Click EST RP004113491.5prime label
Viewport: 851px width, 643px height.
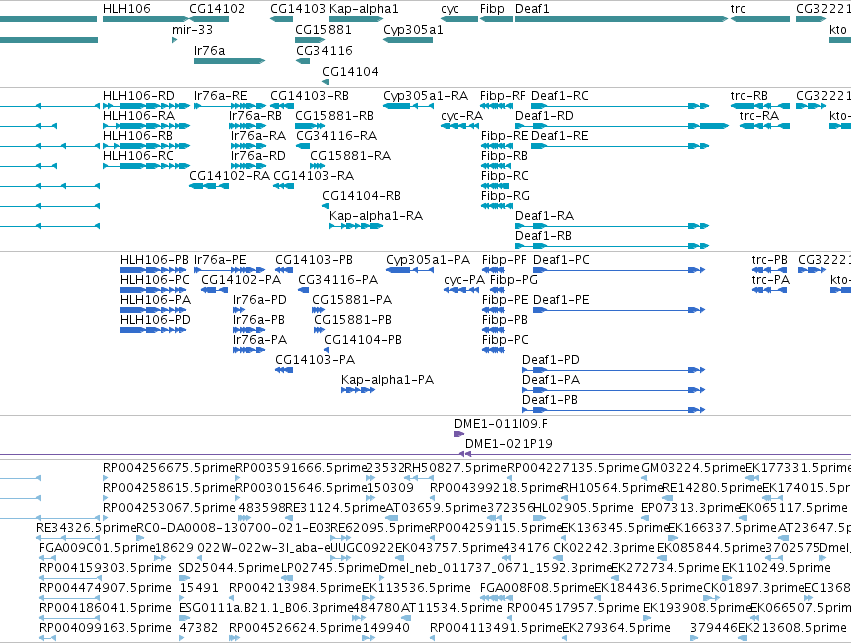tap(496, 628)
